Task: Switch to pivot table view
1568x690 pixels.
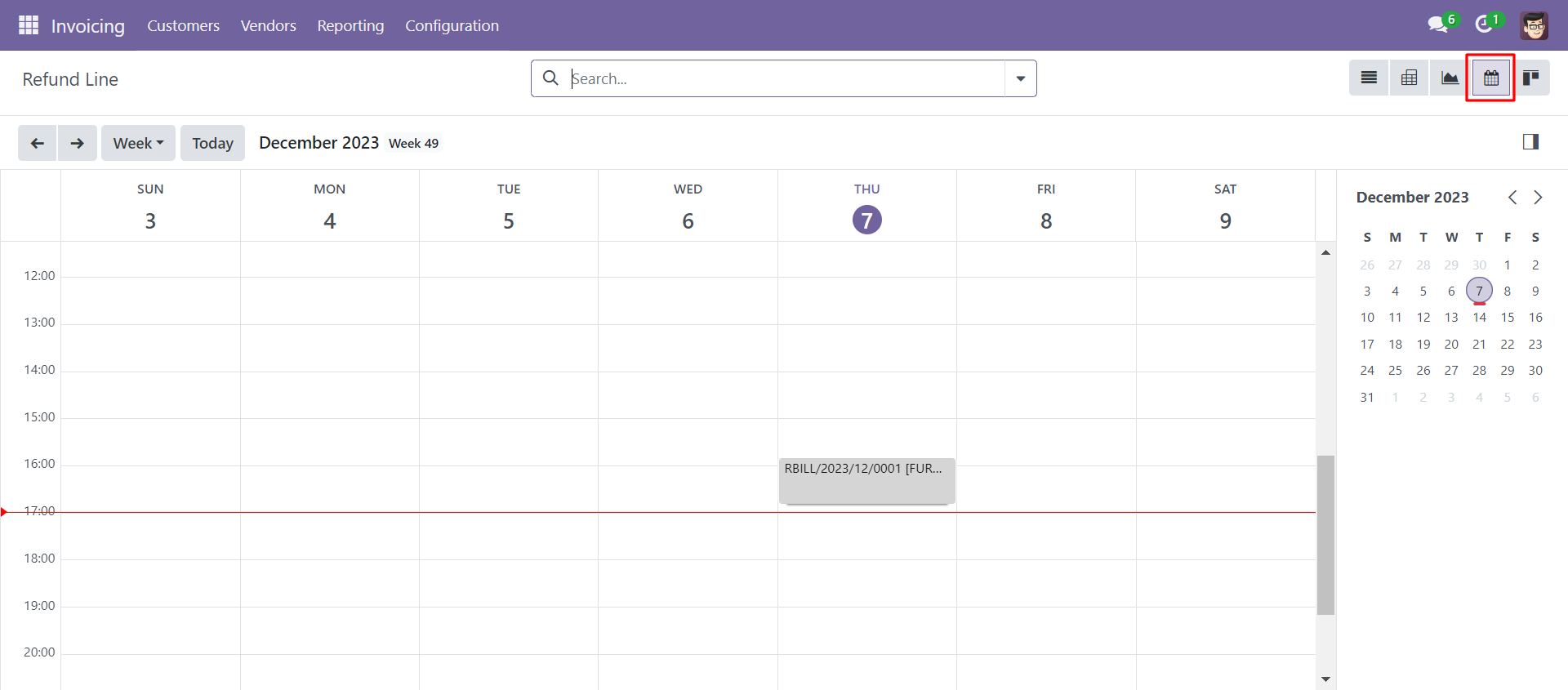Action: [x=1409, y=78]
